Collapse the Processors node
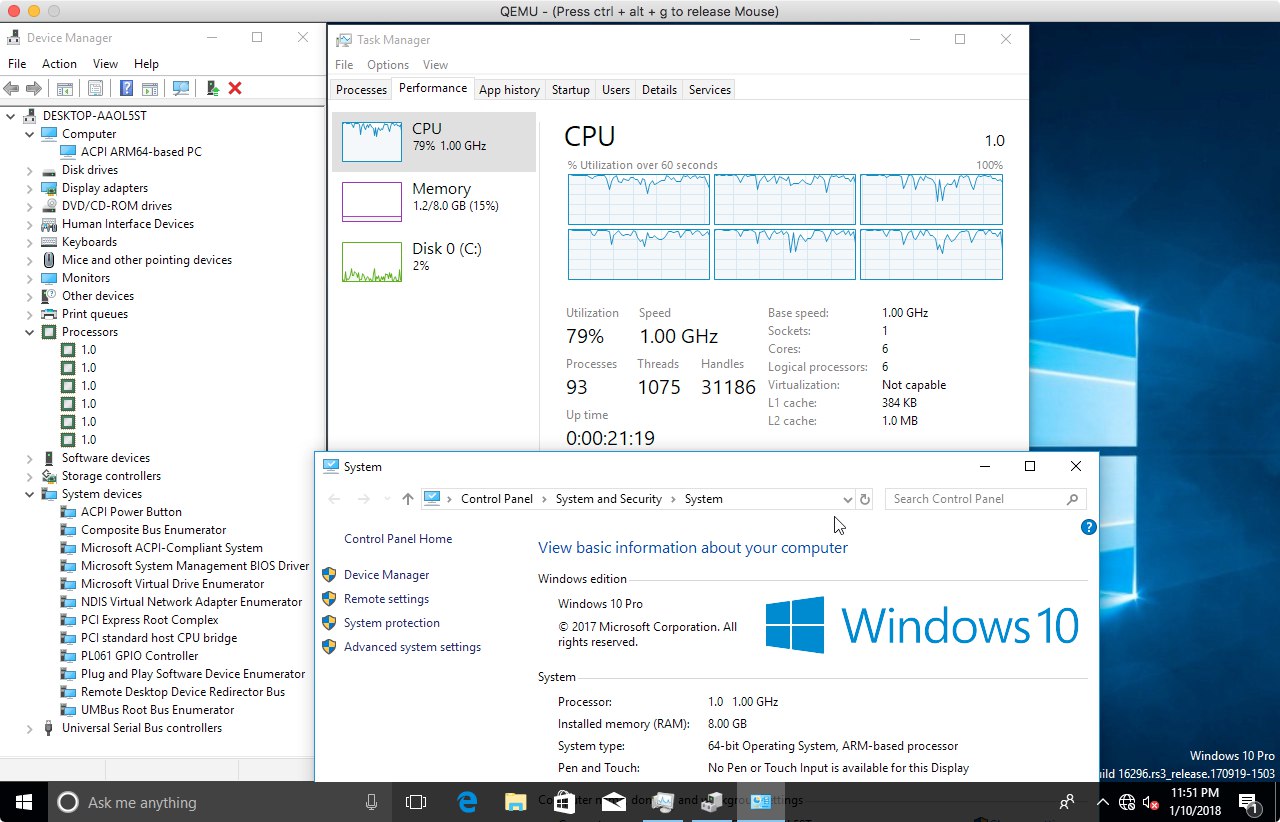Screen dimensions: 1280x822 tap(29, 332)
